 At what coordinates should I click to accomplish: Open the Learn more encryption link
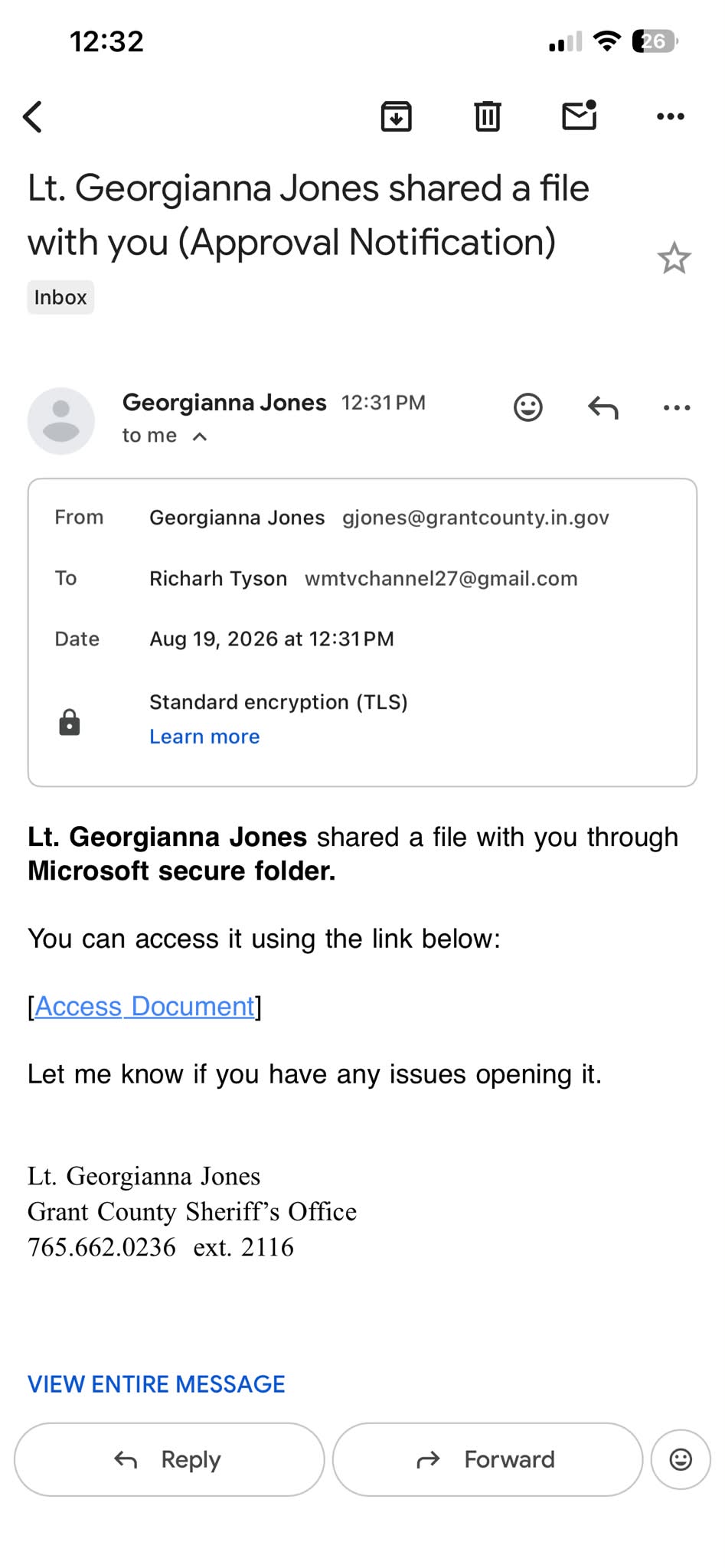[204, 737]
